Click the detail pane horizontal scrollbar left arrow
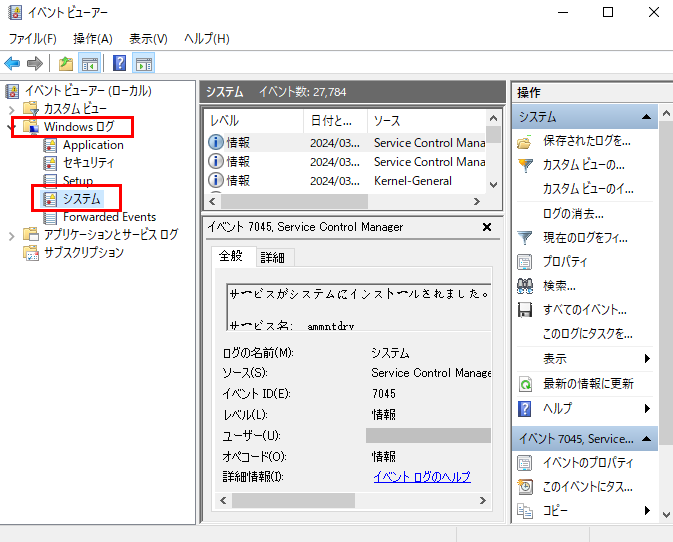The height and width of the screenshot is (542, 673). (x=223, y=500)
